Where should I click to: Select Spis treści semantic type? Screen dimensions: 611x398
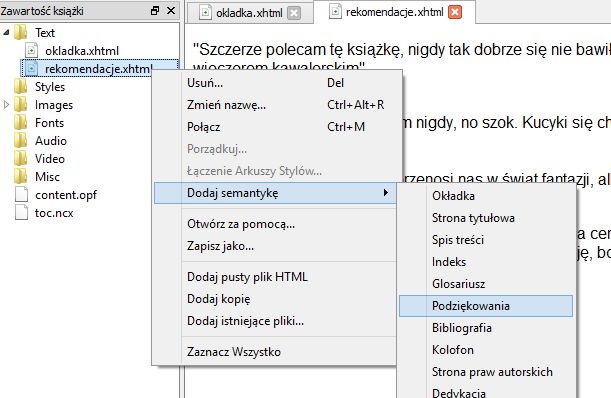pyautogui.click(x=486, y=240)
